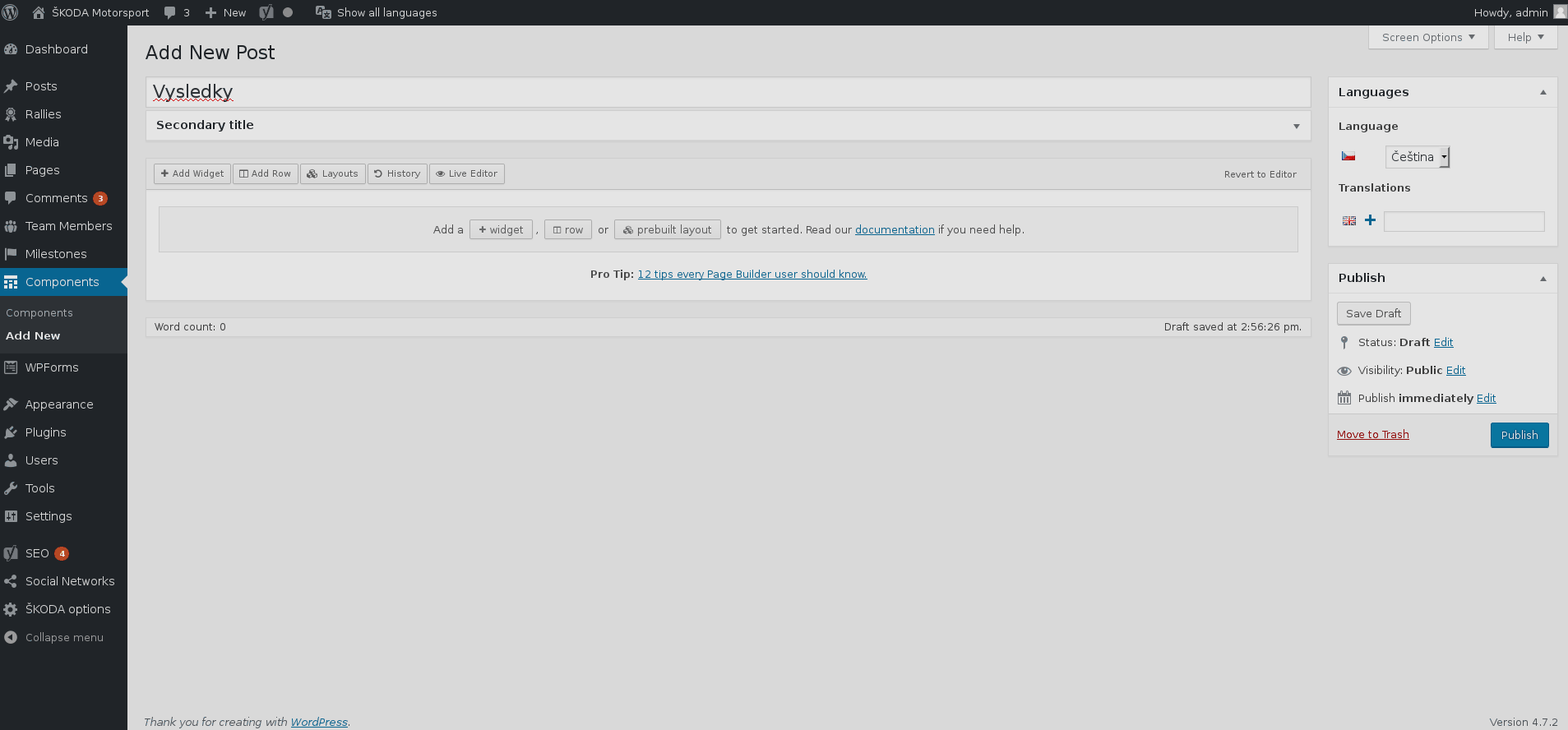The image size is (1568, 730).
Task: Click the prebuilt layout button
Action: click(668, 229)
